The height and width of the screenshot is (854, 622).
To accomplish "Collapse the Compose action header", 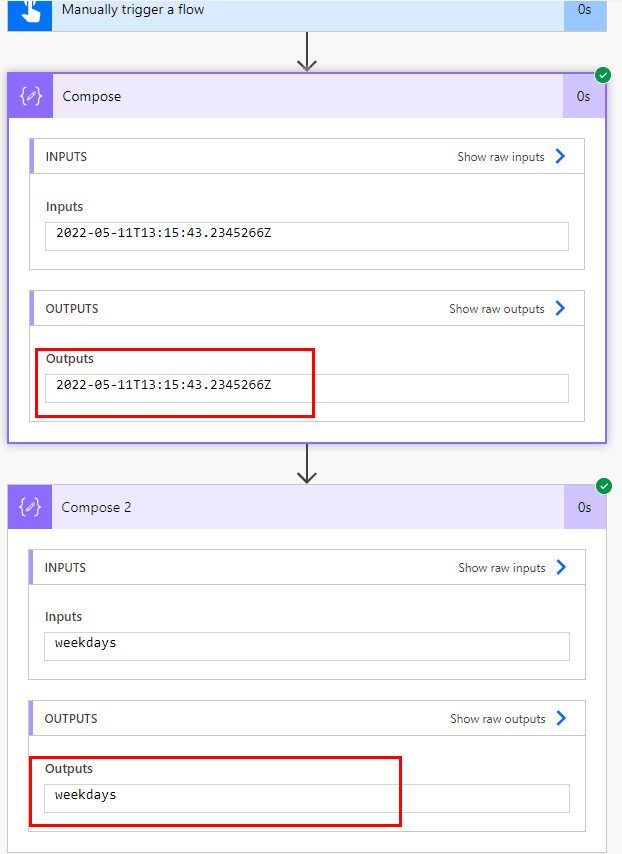I will [308, 96].
